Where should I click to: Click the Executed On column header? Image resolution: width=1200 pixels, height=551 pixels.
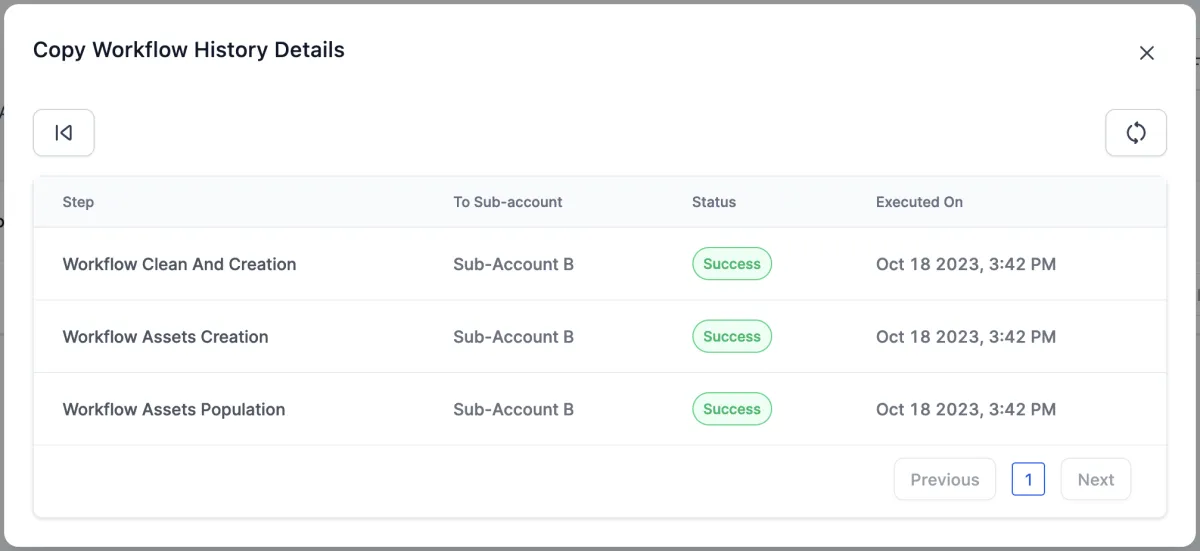[919, 202]
